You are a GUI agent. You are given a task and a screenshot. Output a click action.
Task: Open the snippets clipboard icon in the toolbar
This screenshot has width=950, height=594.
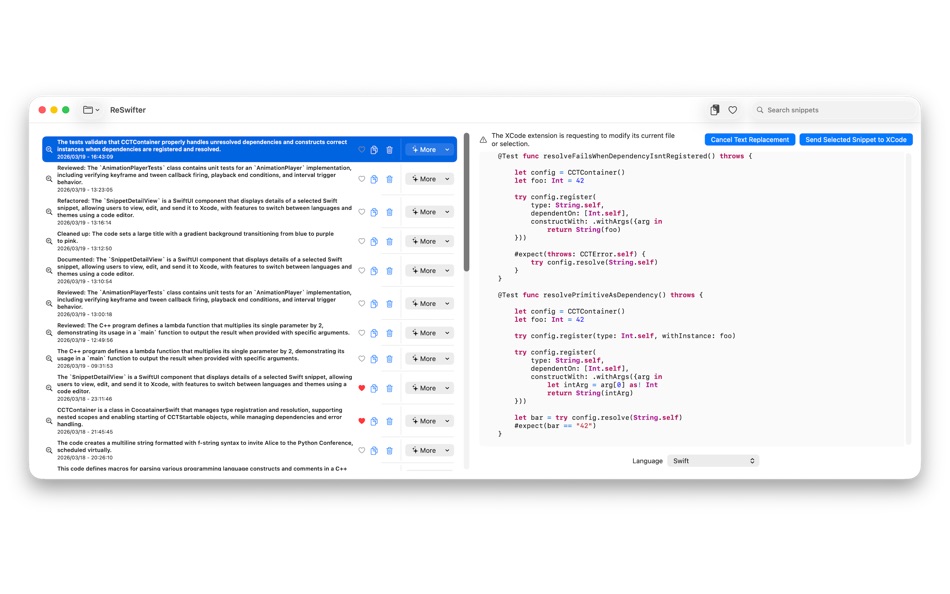(x=714, y=109)
